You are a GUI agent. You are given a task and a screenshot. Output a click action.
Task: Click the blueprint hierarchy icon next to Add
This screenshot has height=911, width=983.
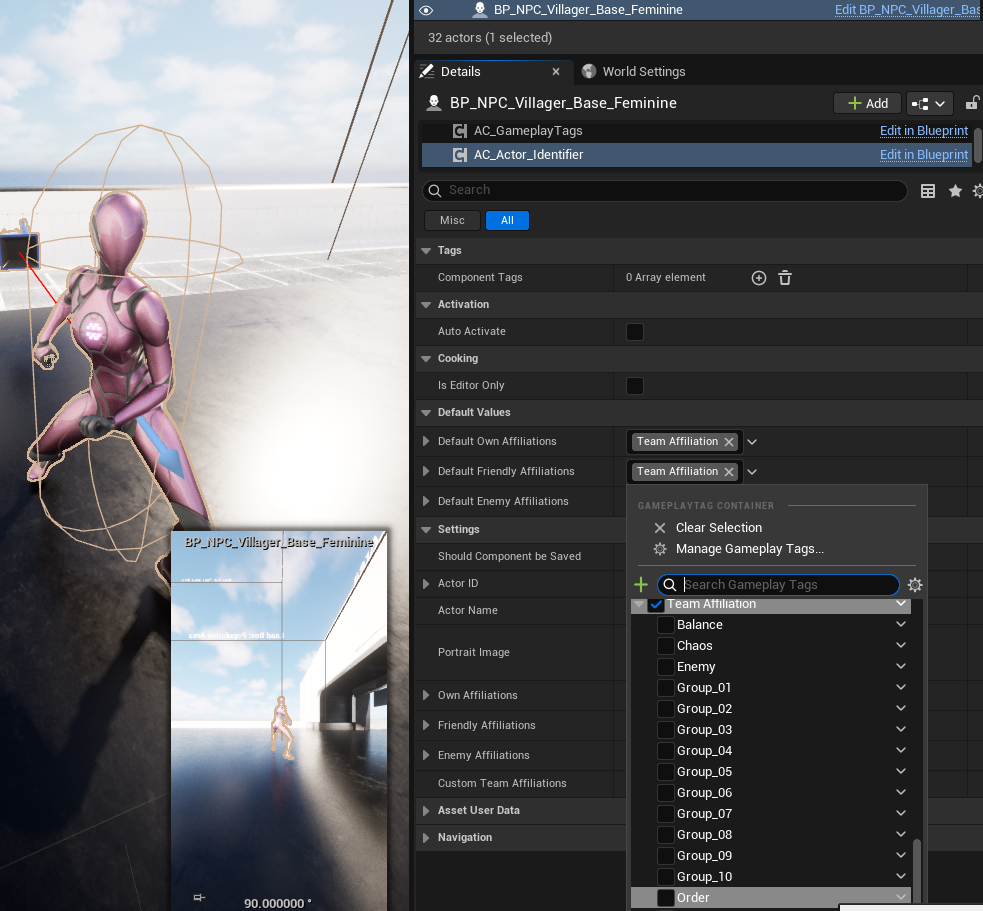(x=929, y=103)
